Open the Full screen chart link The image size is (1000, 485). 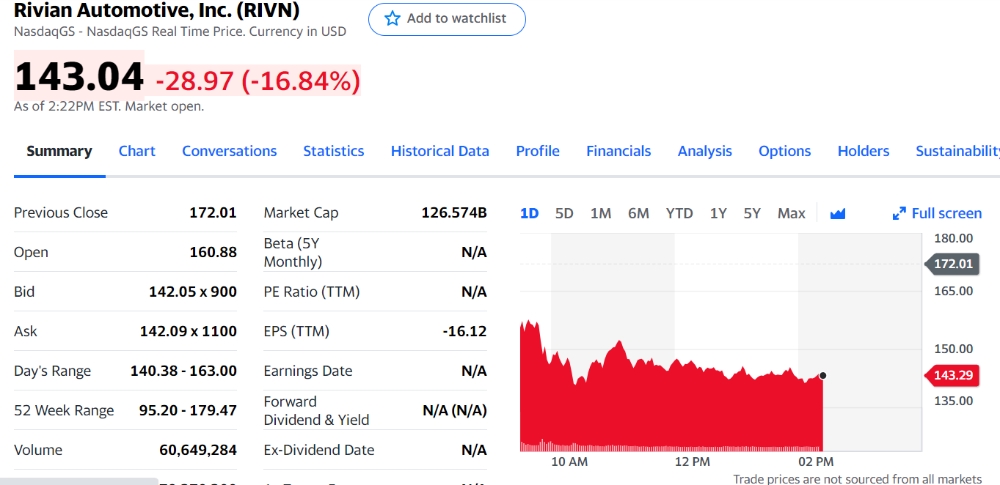tap(938, 214)
